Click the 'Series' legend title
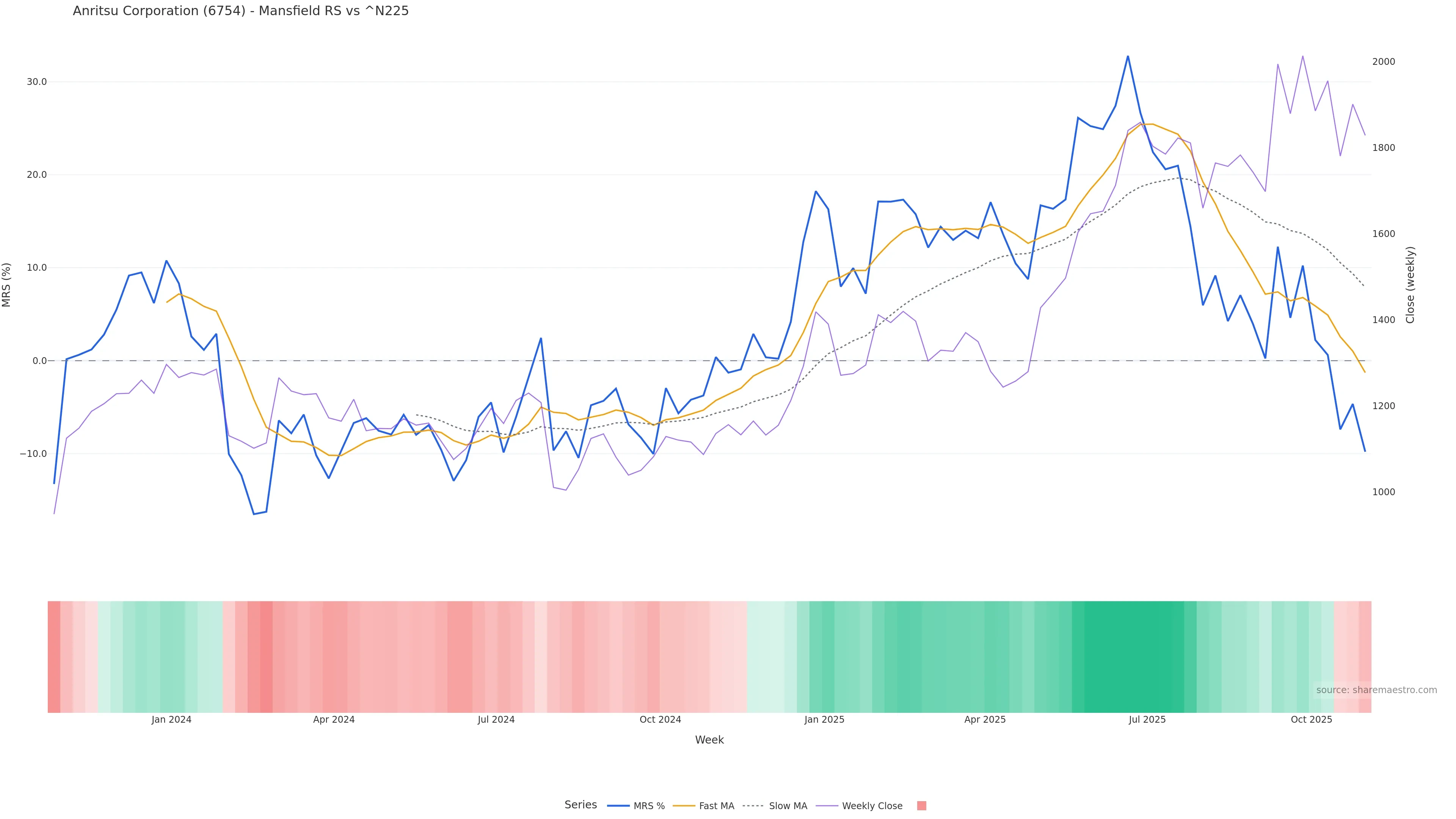 coord(581,805)
